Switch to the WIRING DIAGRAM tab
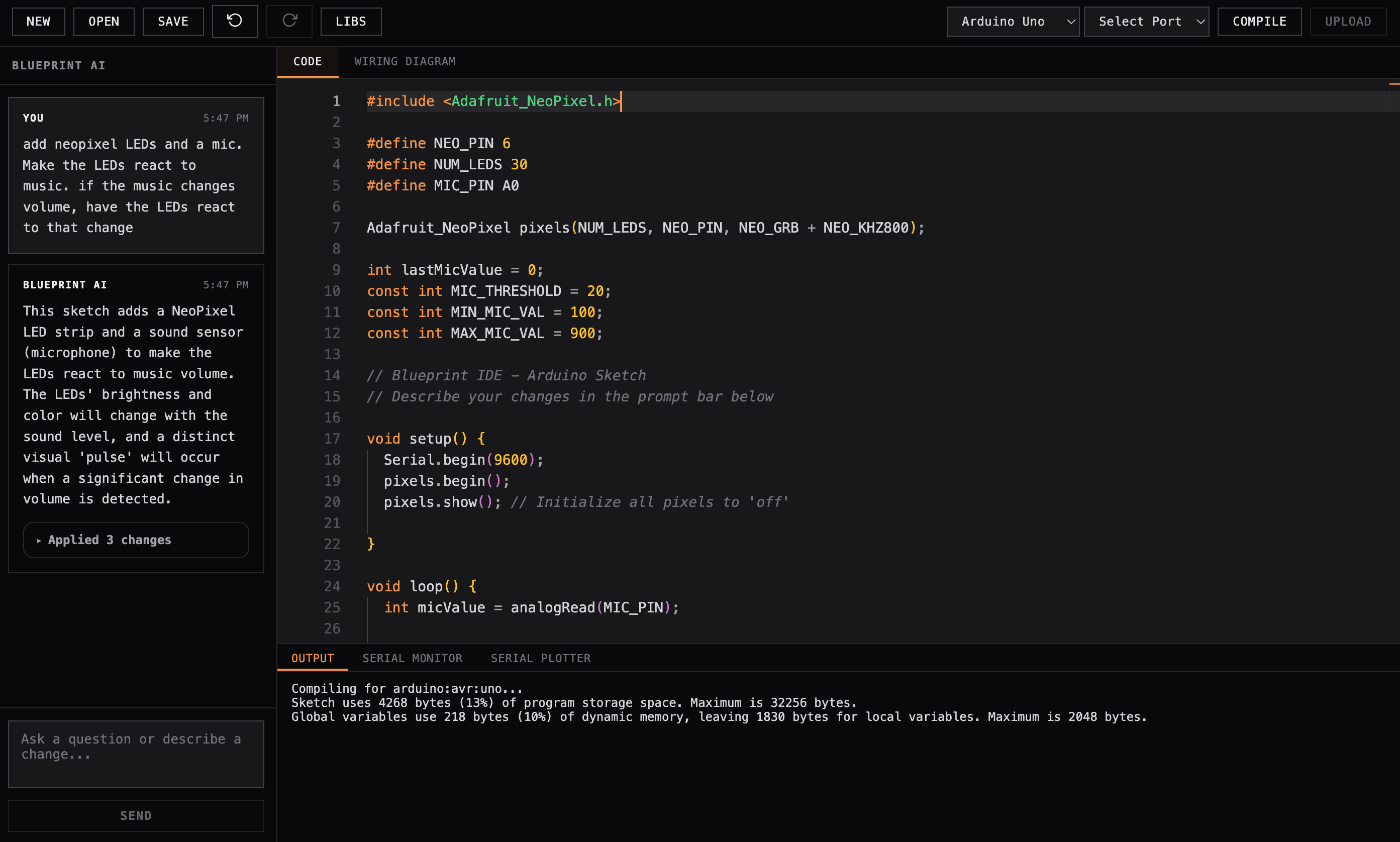1400x842 pixels. click(405, 61)
